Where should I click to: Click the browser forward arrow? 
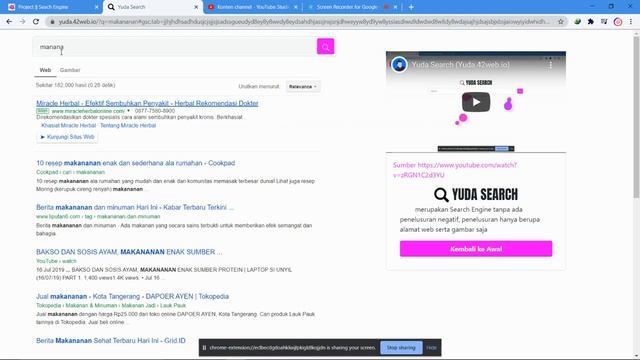click(22, 22)
